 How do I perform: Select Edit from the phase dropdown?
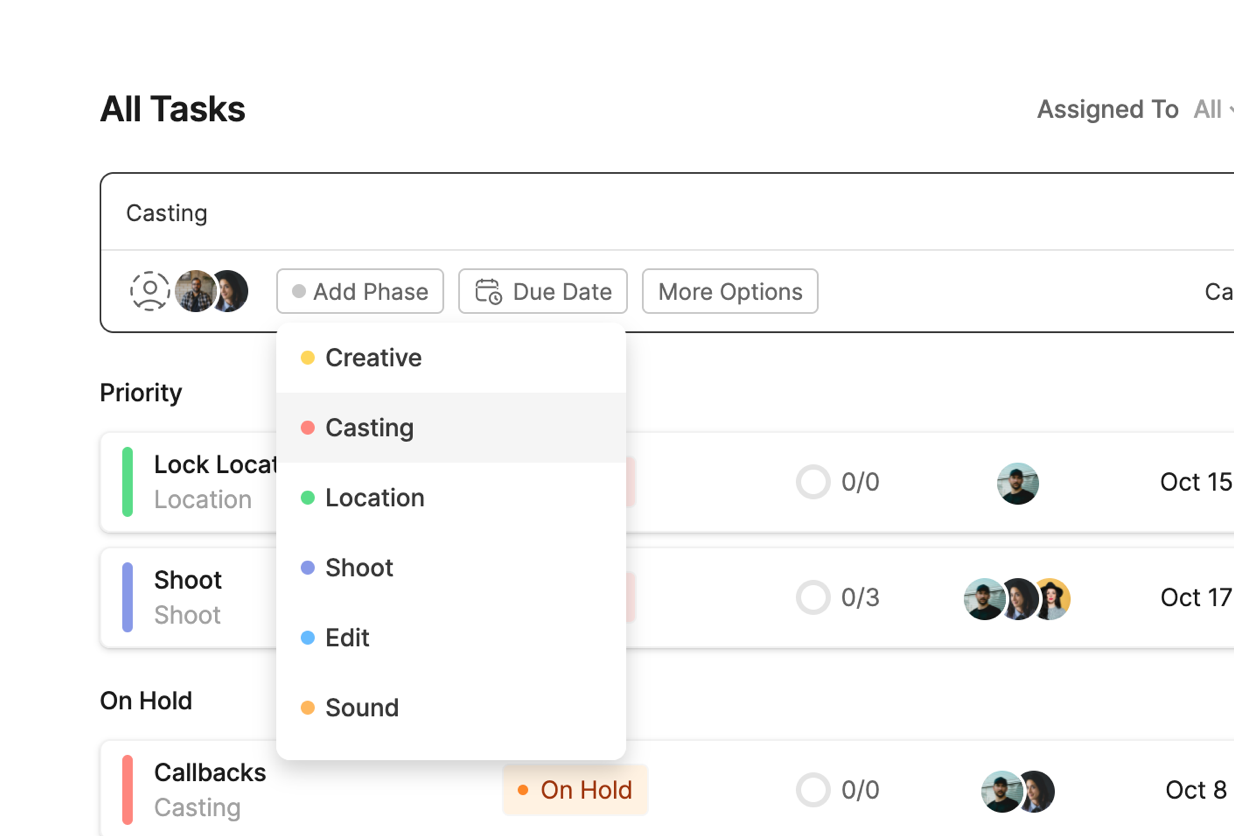coord(347,638)
